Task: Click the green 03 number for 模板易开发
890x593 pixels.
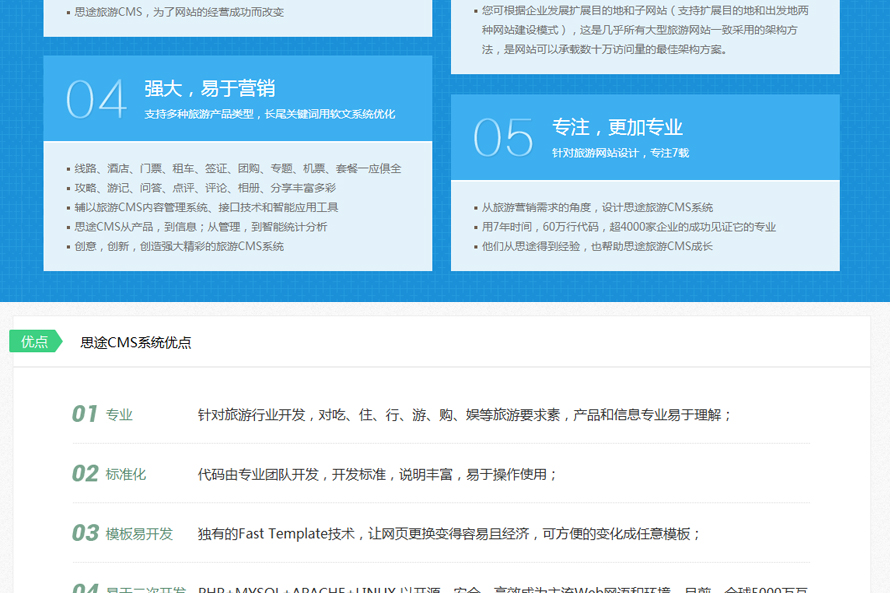Action: coord(85,533)
